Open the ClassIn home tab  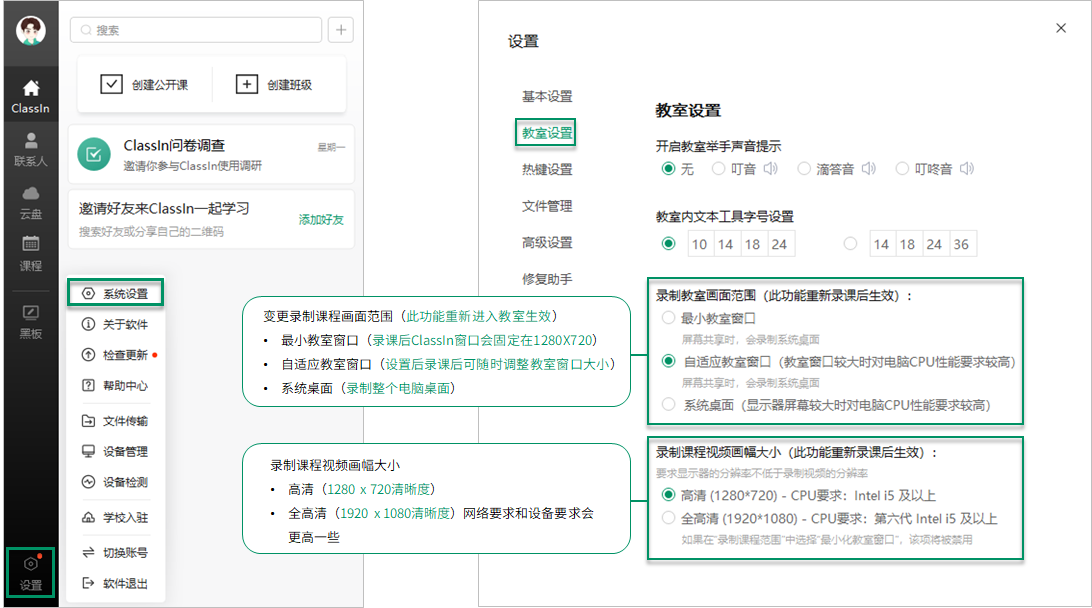31,96
